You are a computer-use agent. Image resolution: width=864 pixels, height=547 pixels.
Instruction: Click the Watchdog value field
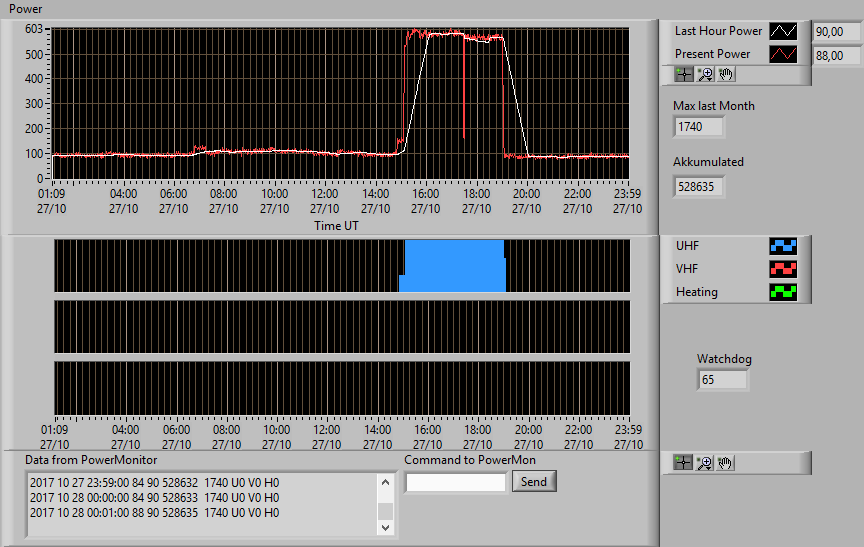pyautogui.click(x=722, y=380)
